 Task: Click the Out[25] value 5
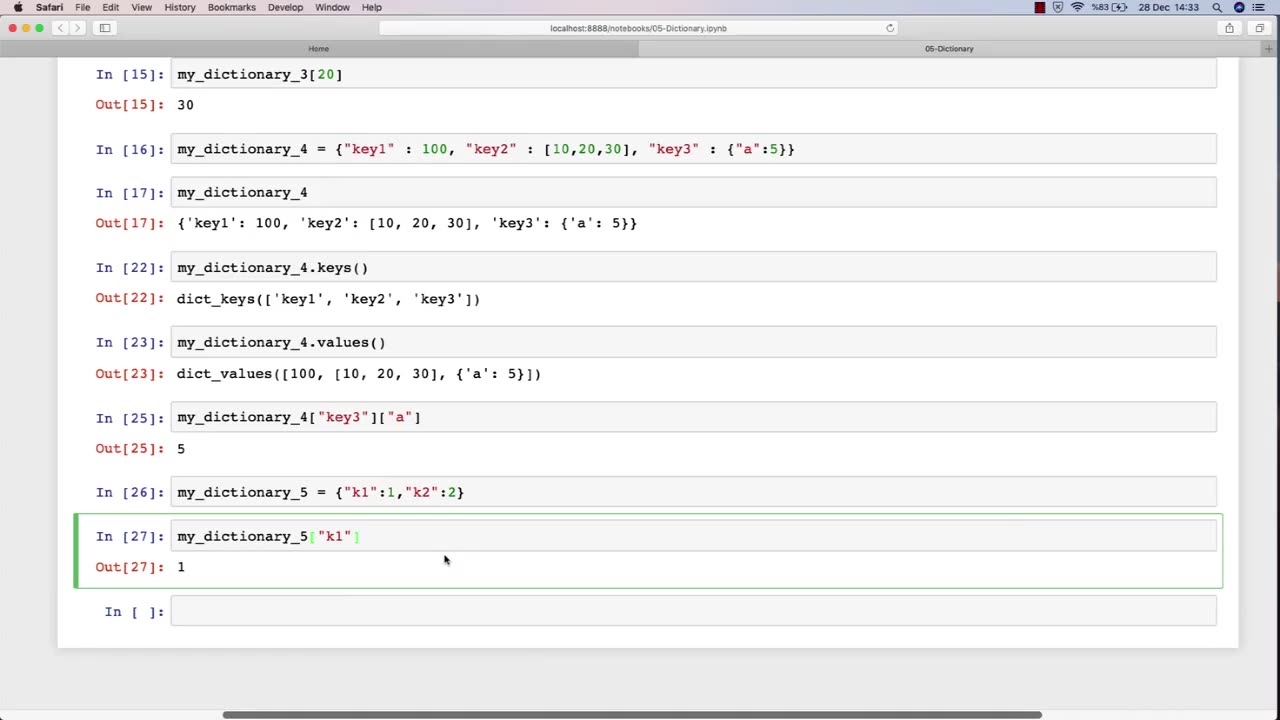[181, 448]
